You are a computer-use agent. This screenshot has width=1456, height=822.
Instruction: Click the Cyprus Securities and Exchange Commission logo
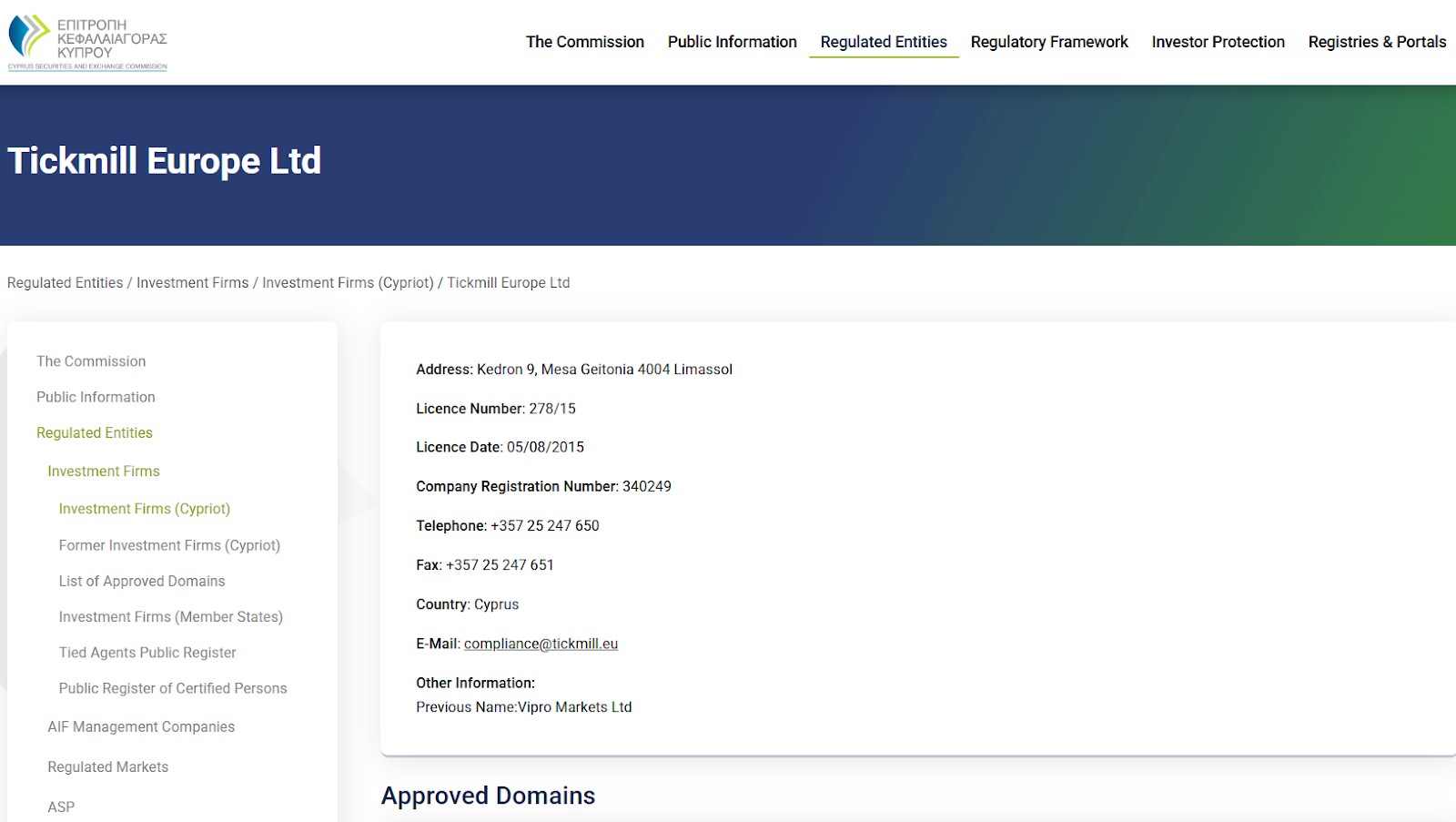[87, 42]
